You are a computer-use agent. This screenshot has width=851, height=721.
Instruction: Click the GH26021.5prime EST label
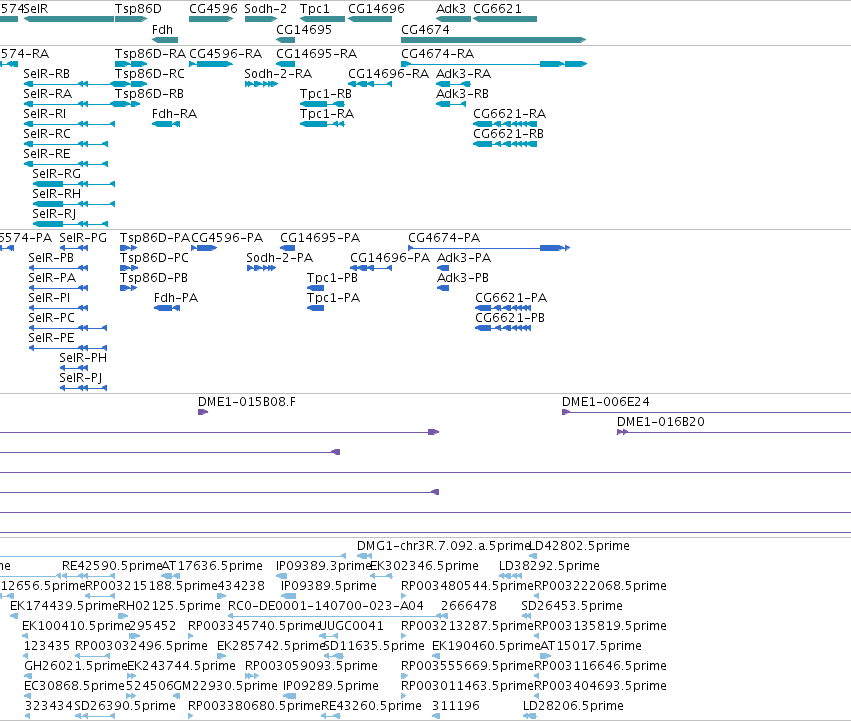pyautogui.click(x=75, y=666)
